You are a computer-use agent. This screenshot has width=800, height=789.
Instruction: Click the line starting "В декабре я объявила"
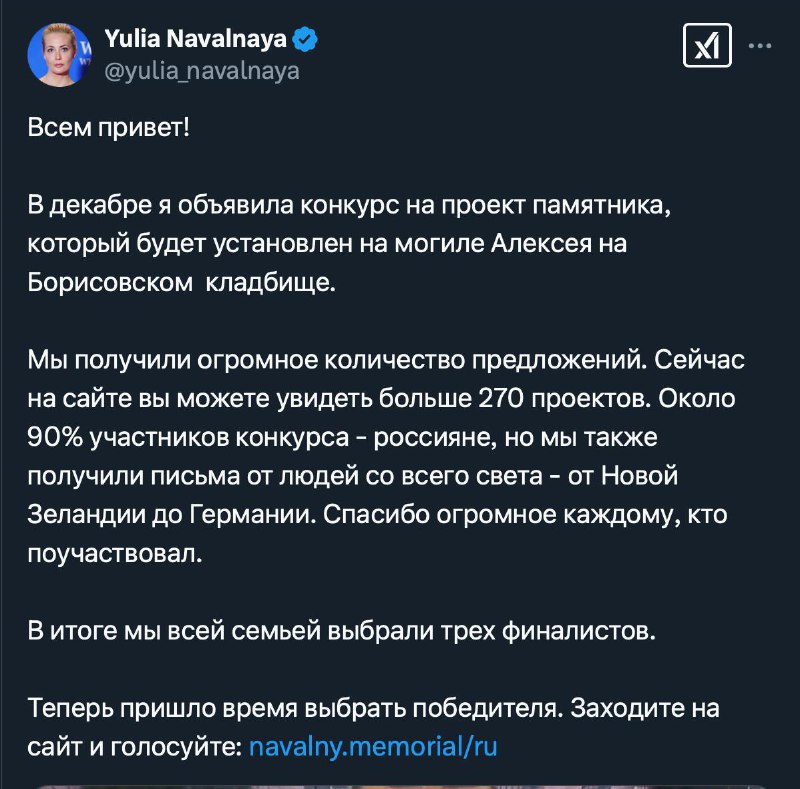point(349,205)
